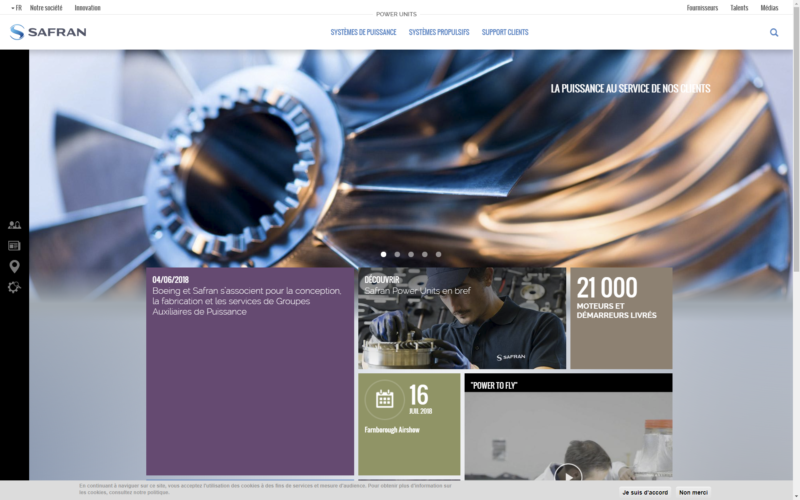Open the Safran Power Units en bref thumbnail
This screenshot has height=500, width=800.
461,318
